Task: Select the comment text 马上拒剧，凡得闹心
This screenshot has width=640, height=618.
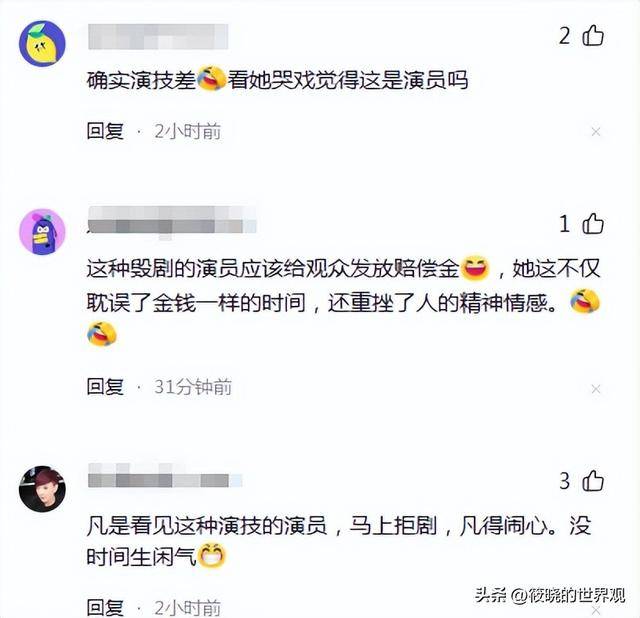Action: pos(448,525)
